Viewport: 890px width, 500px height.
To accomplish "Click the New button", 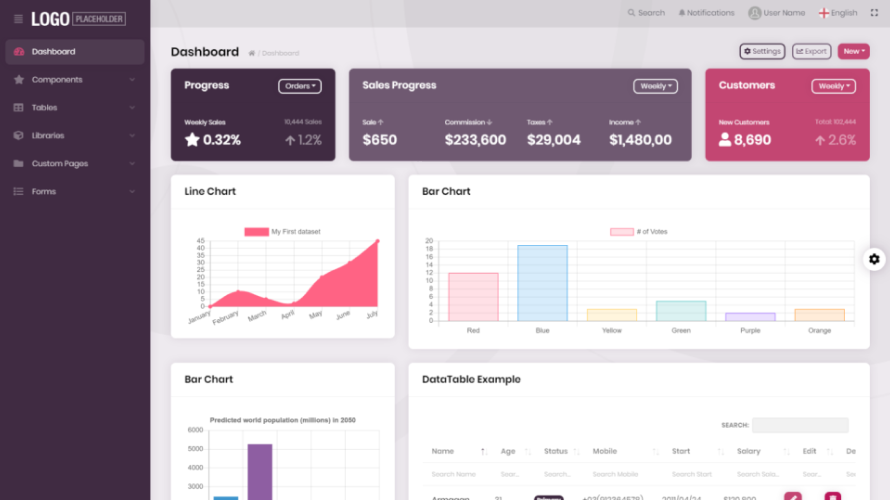I will (854, 51).
